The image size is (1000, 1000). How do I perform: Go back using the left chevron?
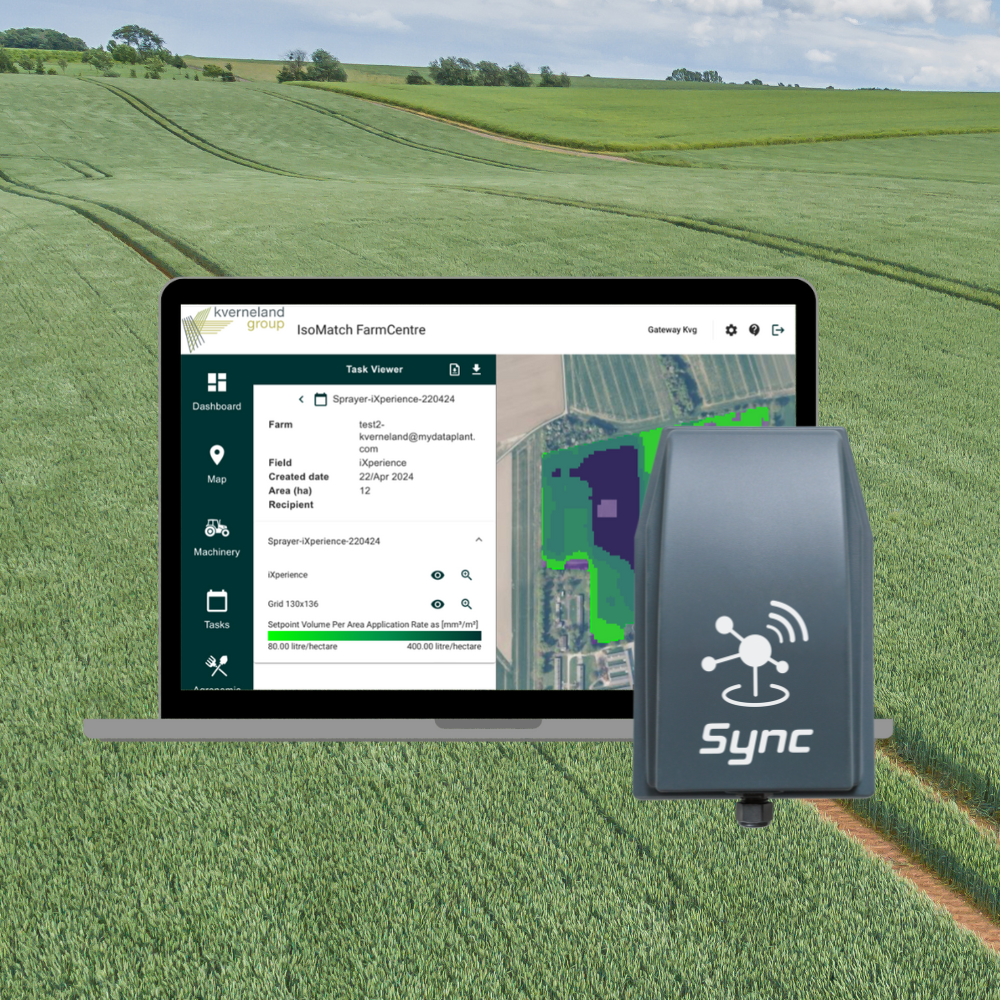301,399
